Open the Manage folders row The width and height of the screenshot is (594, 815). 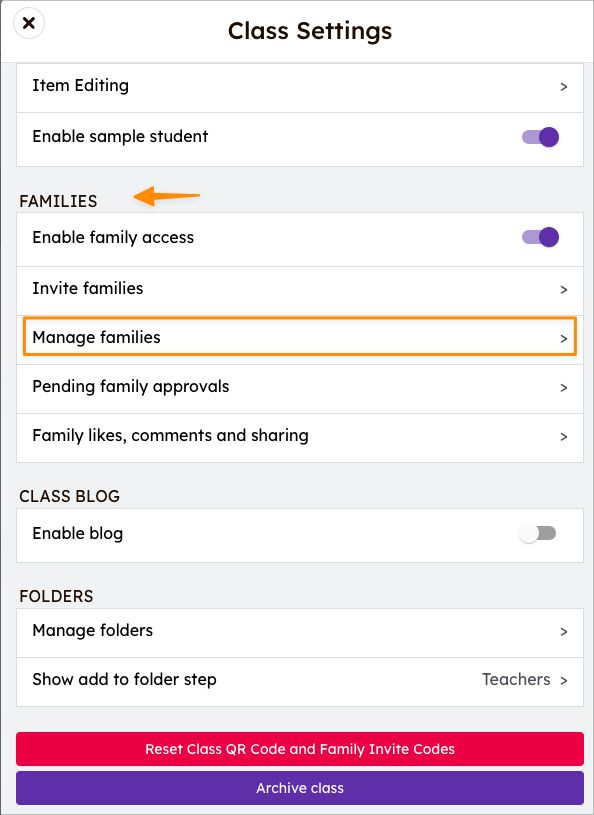click(300, 633)
